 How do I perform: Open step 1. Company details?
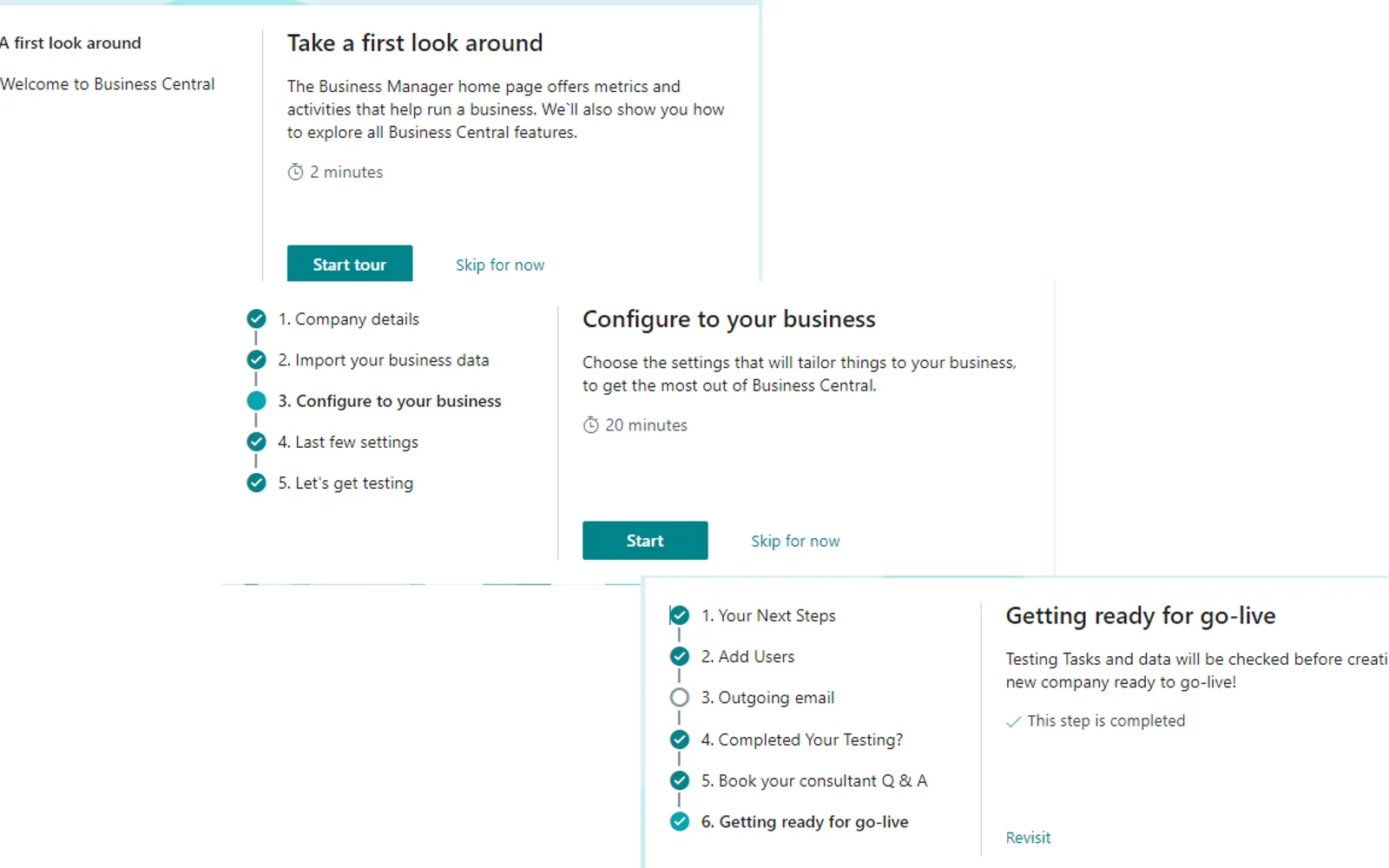point(348,319)
